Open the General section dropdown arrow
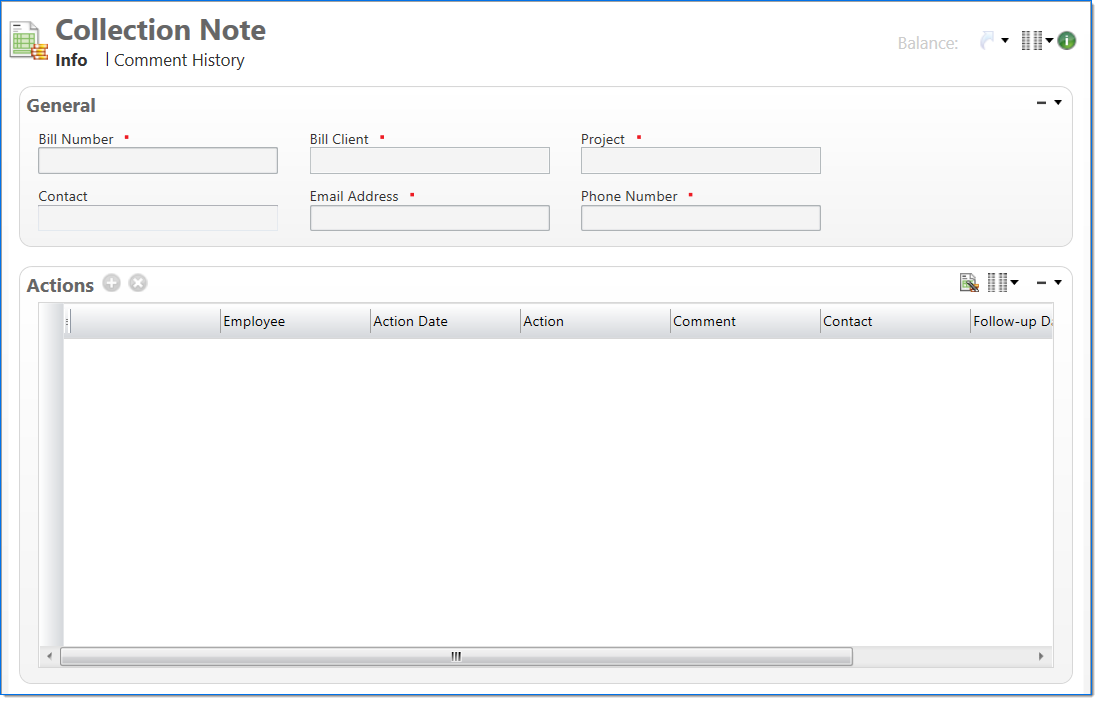This screenshot has height=701, width=1098. tap(1058, 102)
